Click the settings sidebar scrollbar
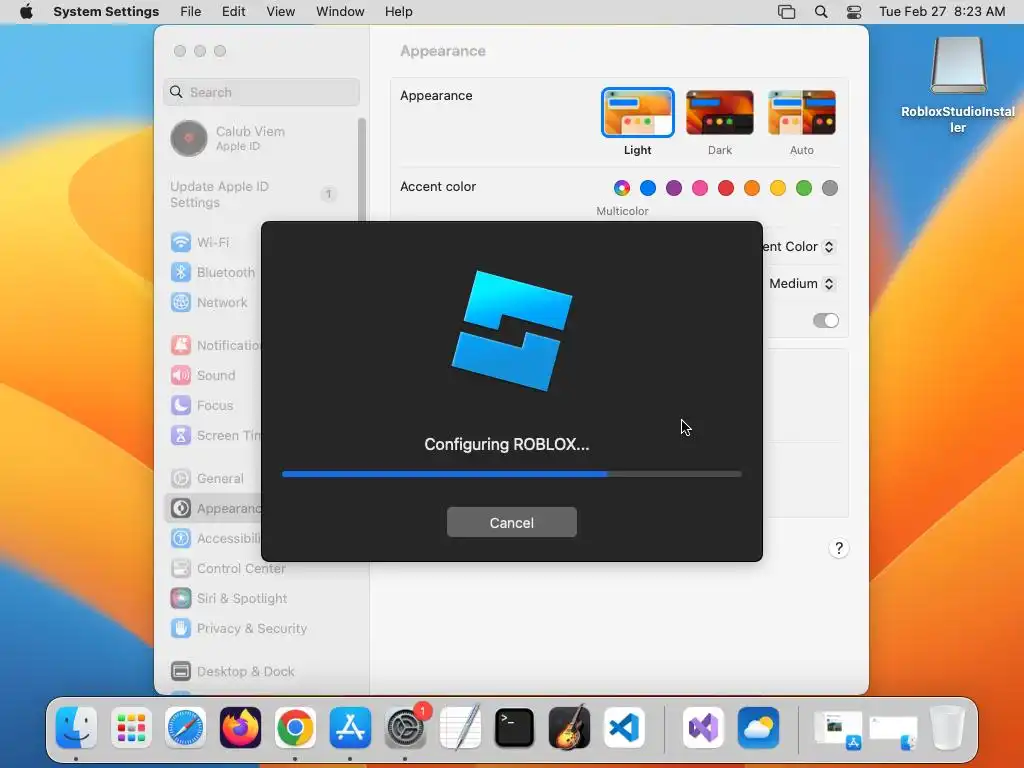 tap(361, 170)
